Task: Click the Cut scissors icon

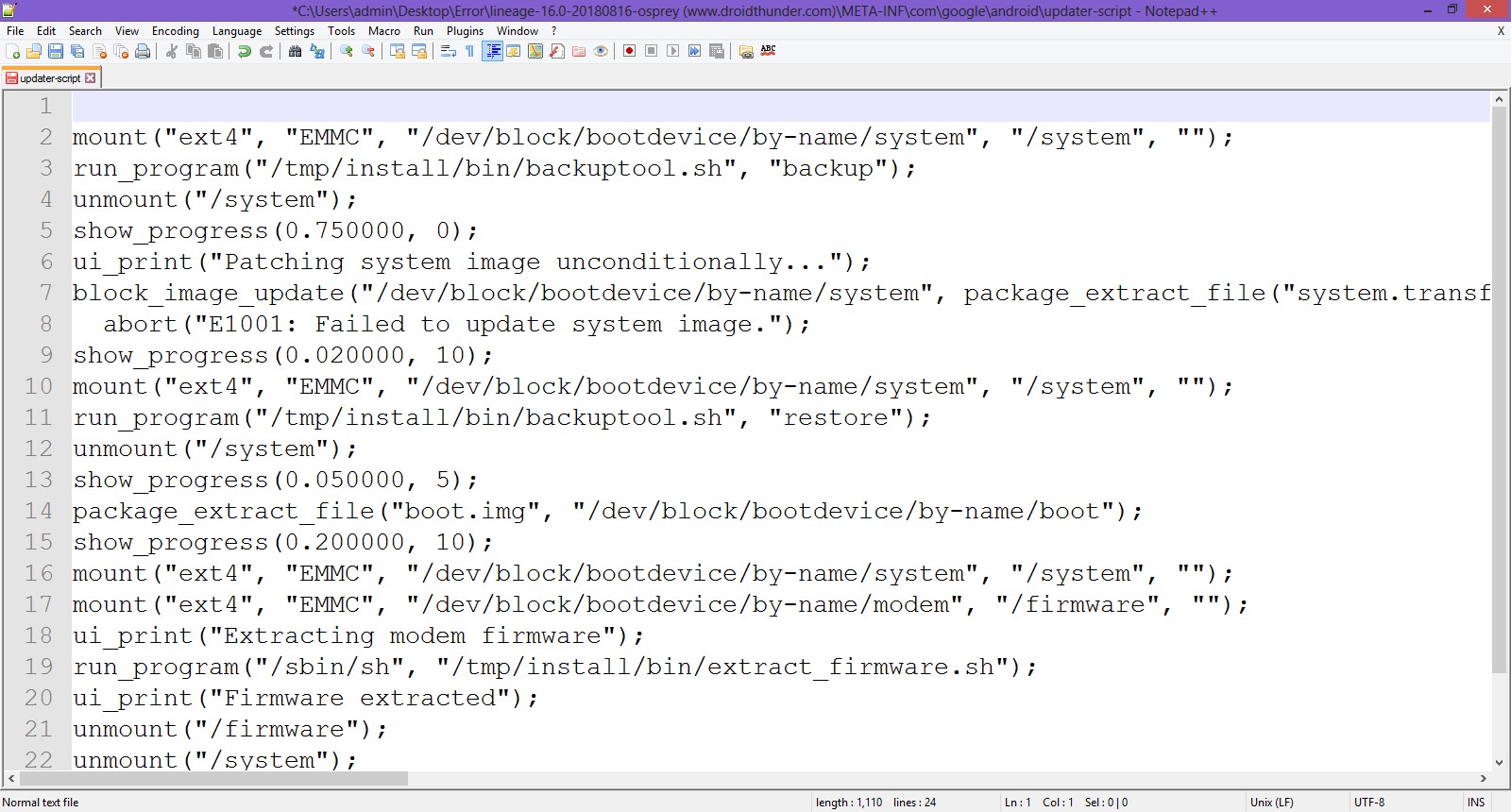Action: (172, 51)
